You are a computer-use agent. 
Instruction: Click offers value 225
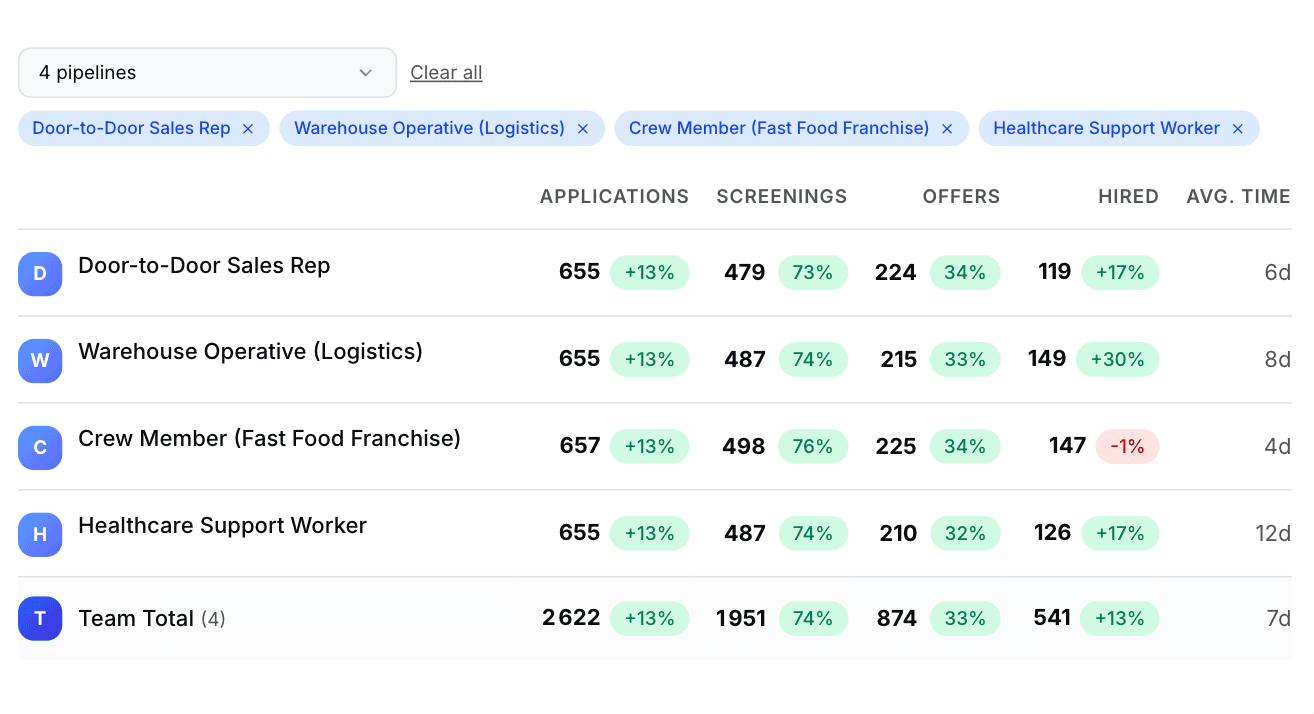pyautogui.click(x=896, y=446)
